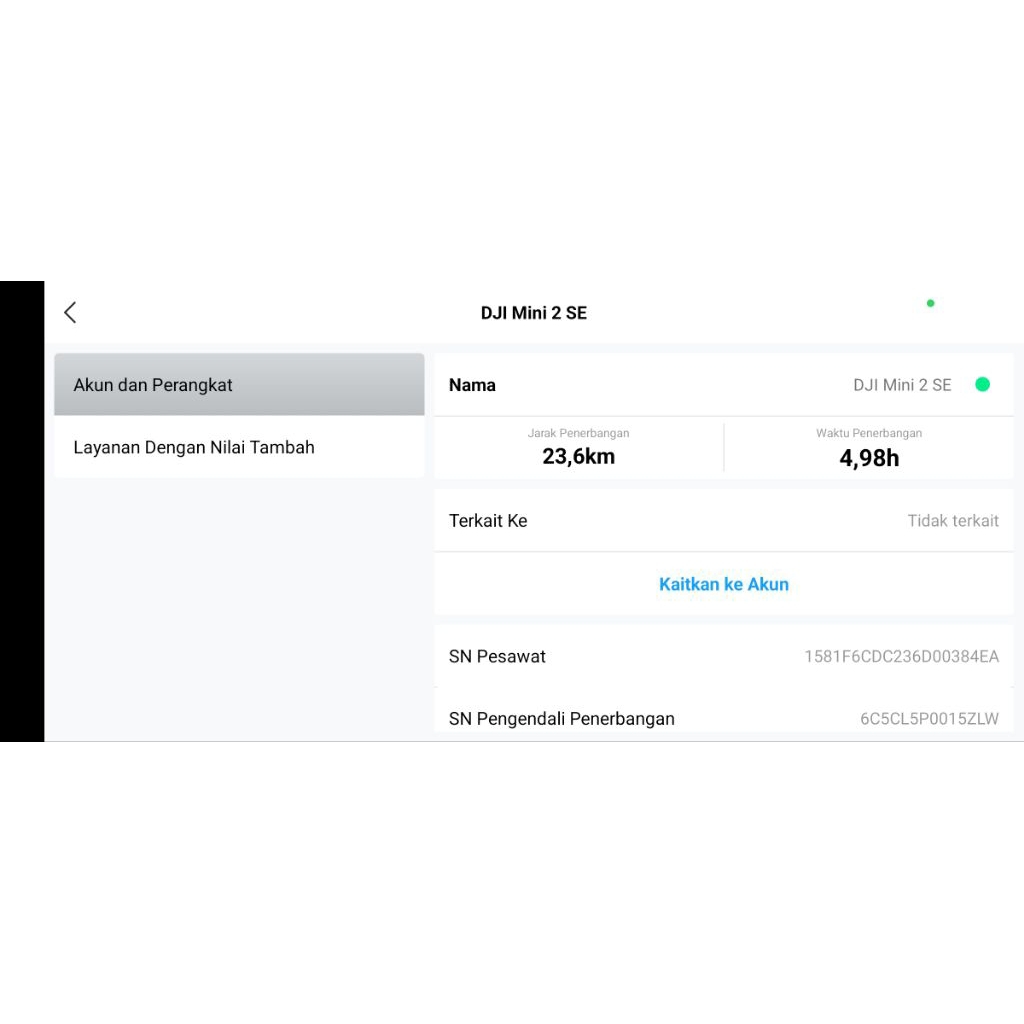
Task: Click the serial 1581F6CDC236D00384EA text
Action: coord(901,657)
